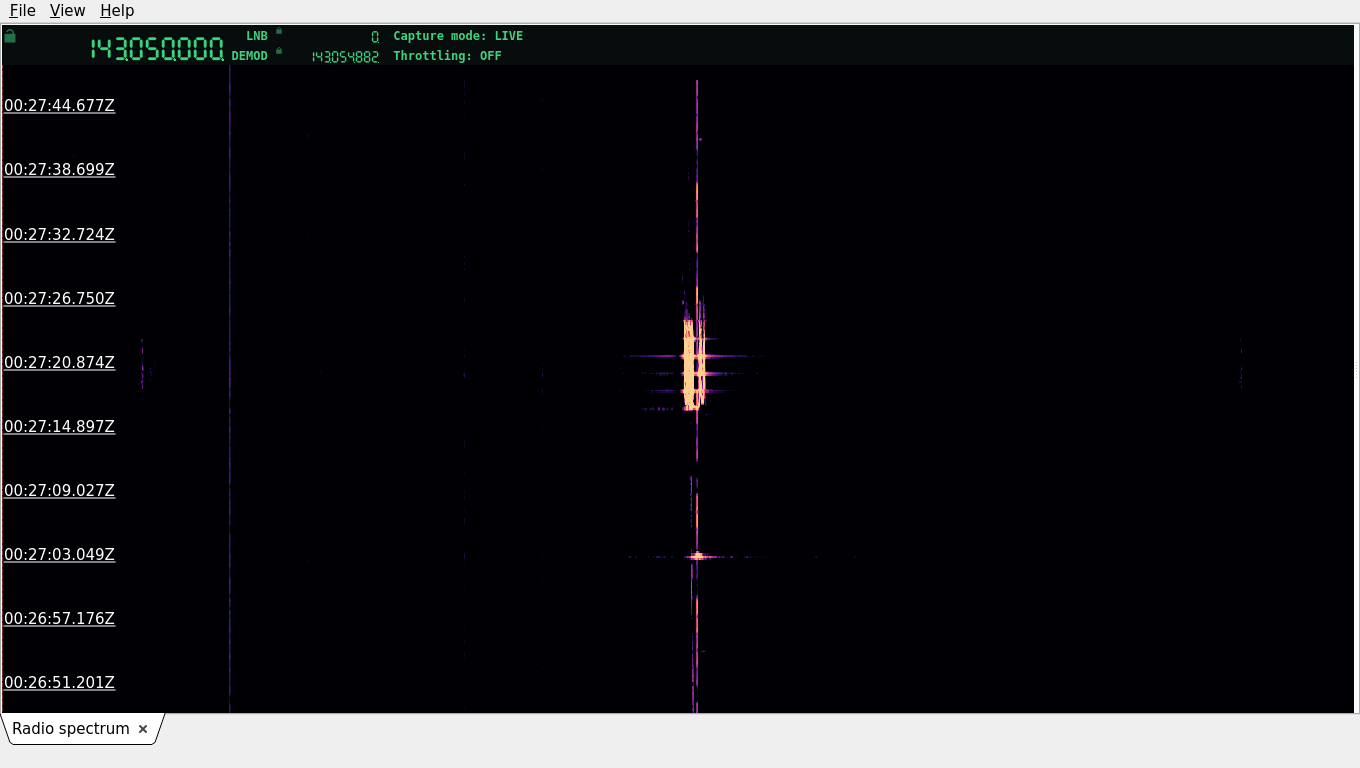
Task: Click timestamp 00:27:32.724Z
Action: [60, 235]
